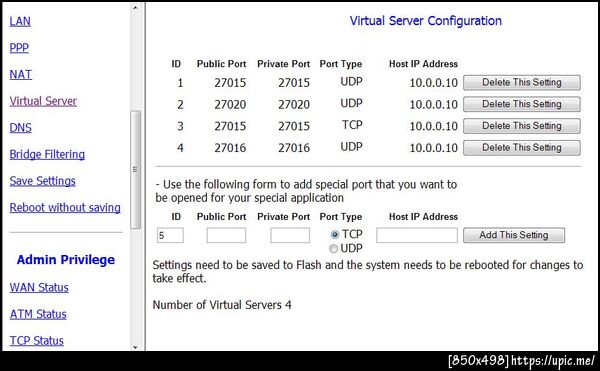This screenshot has height=371, width=600.
Task: Select the UDP port type radio button
Action: [334, 249]
